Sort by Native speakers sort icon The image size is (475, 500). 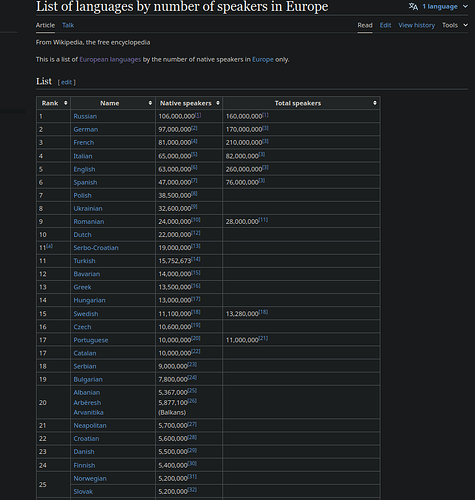coord(218,103)
